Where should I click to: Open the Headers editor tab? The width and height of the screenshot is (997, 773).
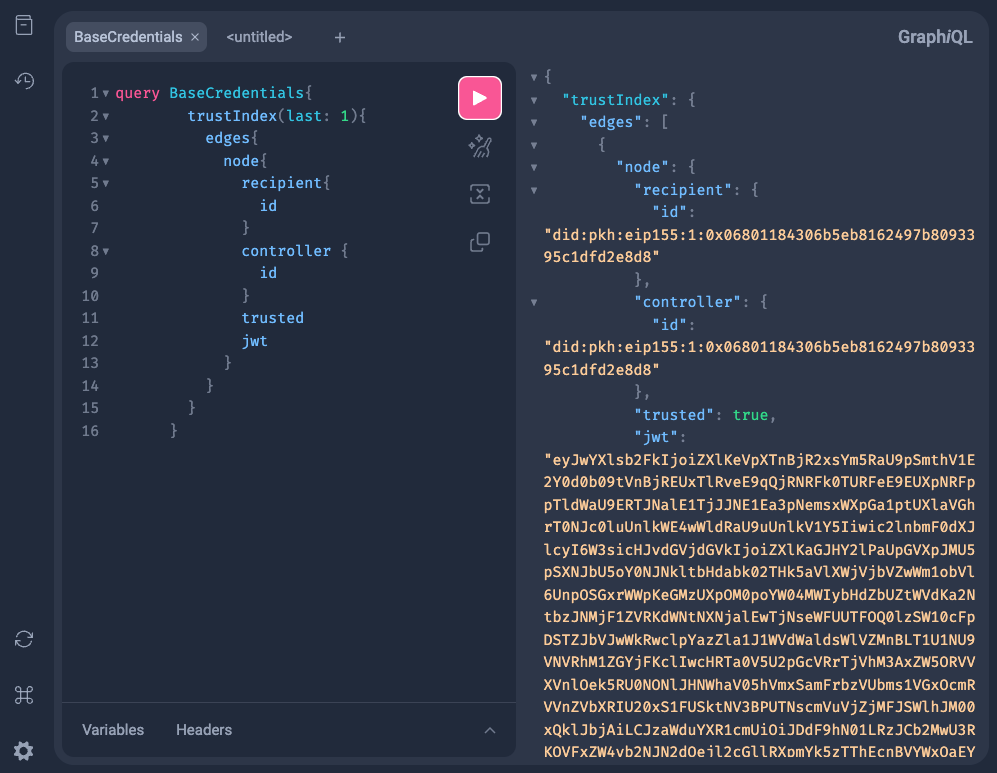(204, 730)
